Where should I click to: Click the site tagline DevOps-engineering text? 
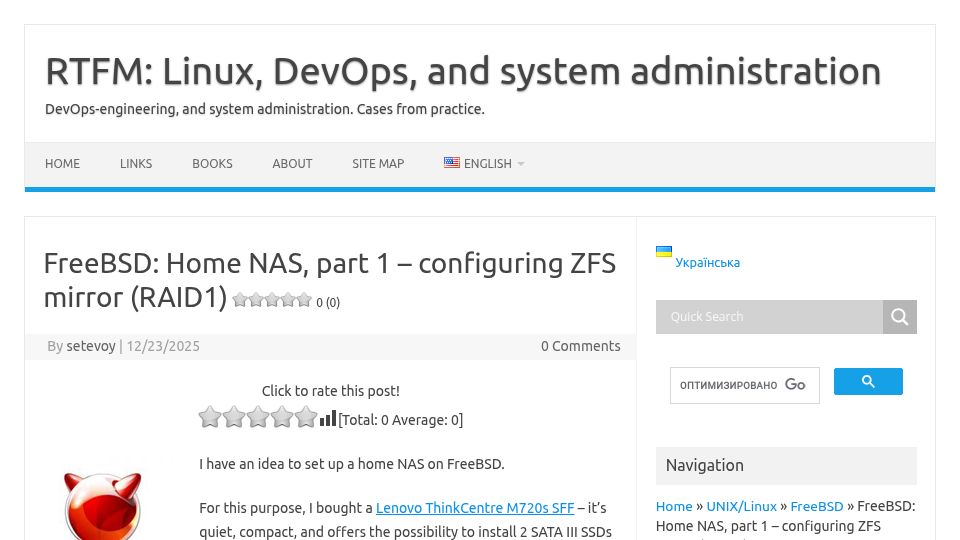point(264,109)
